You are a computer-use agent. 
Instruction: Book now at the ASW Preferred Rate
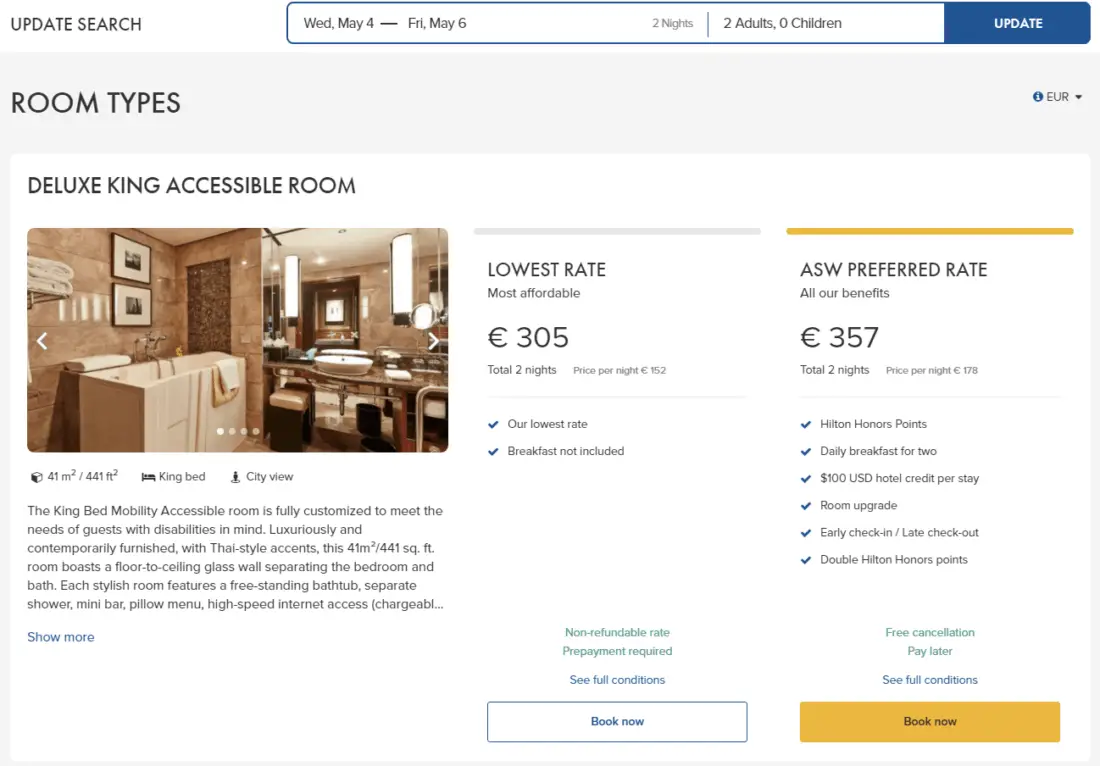point(929,721)
